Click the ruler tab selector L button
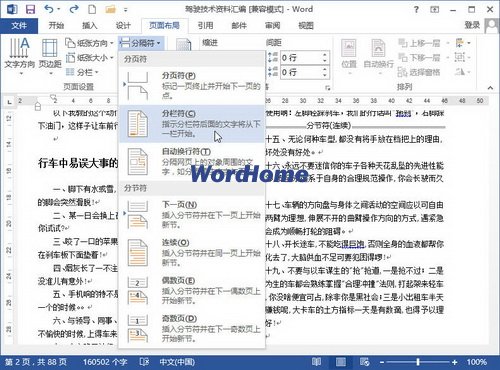 pos(9,102)
